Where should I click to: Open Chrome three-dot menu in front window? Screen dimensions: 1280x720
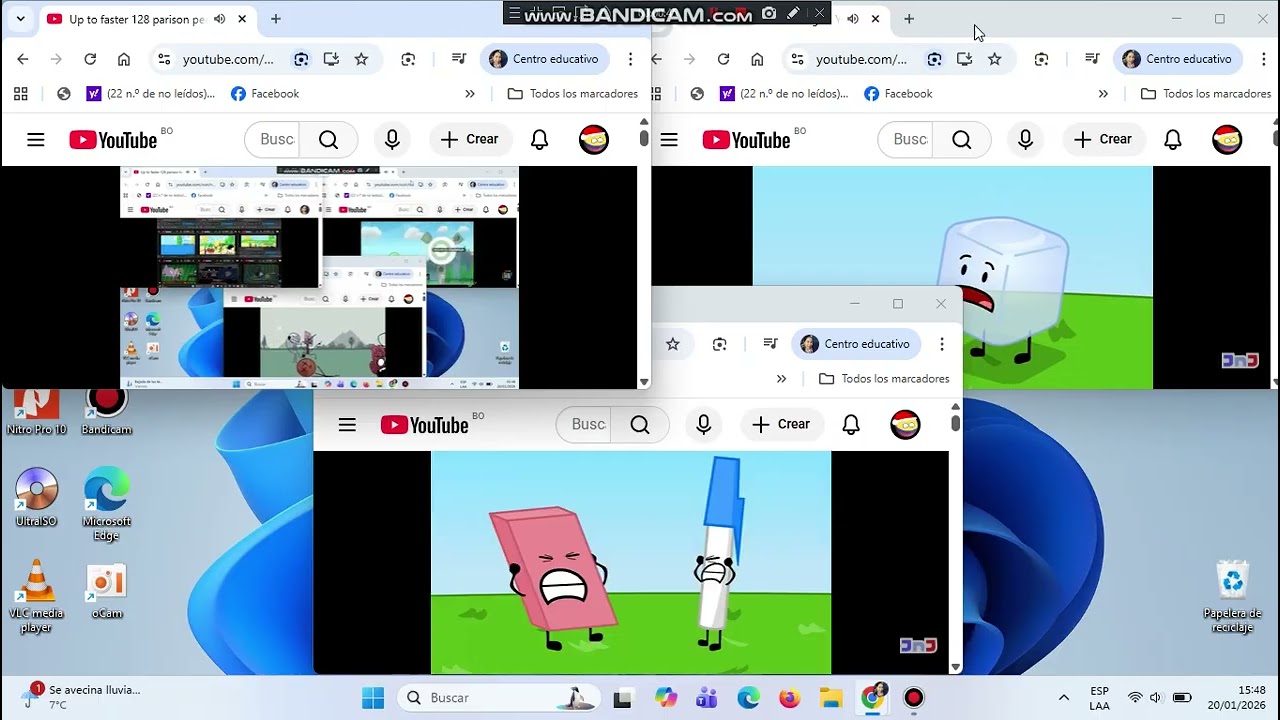(941, 344)
